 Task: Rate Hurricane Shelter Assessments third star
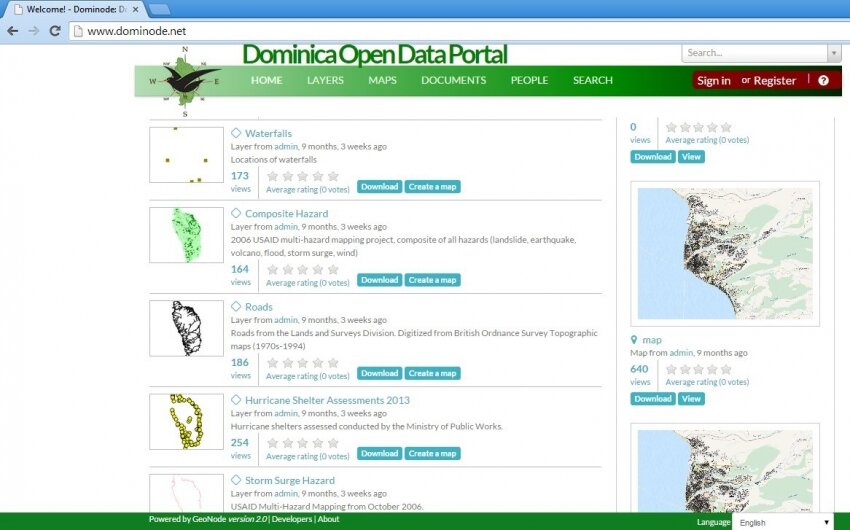click(x=303, y=443)
